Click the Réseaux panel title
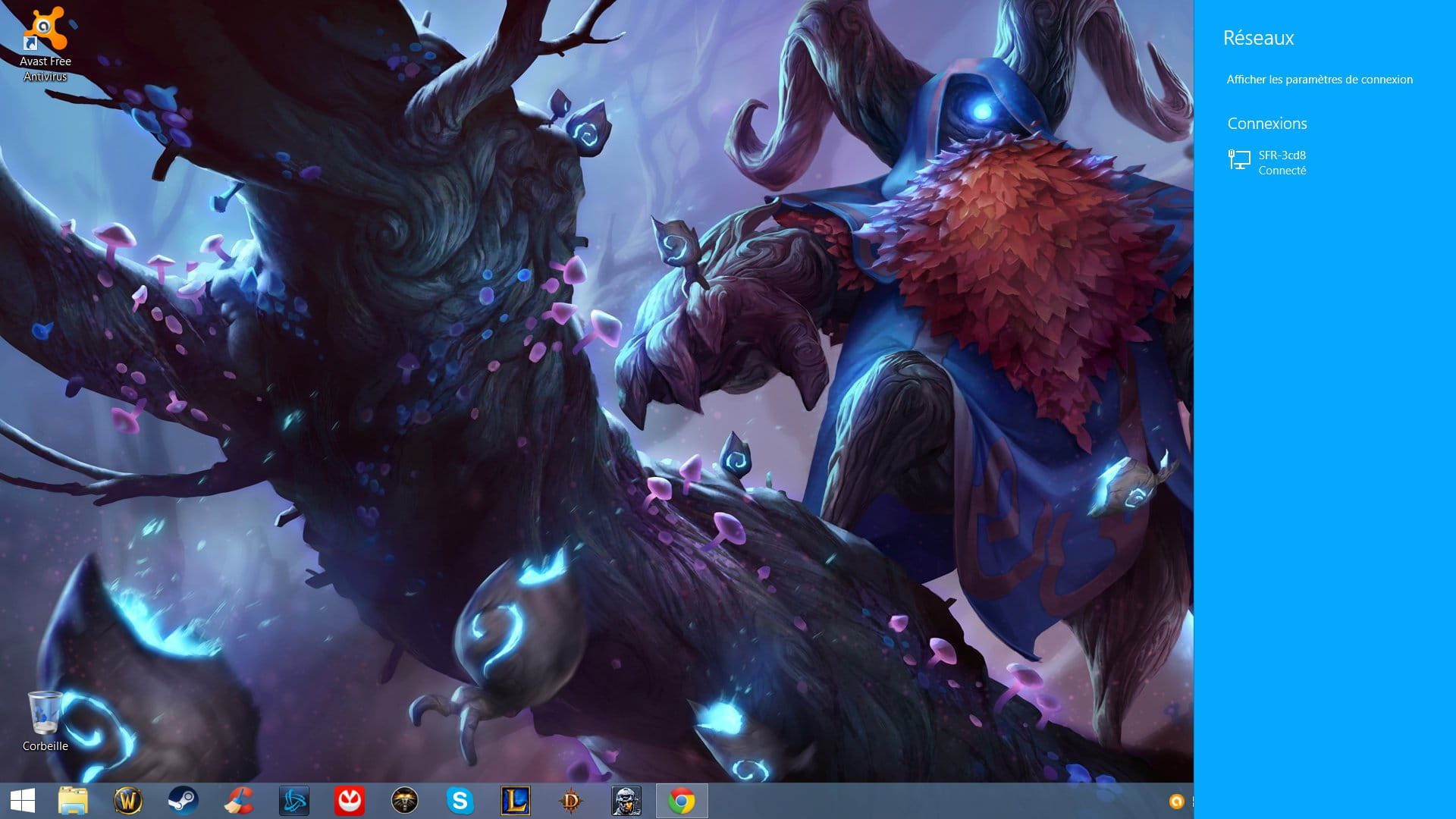The height and width of the screenshot is (819, 1456). click(x=1259, y=38)
